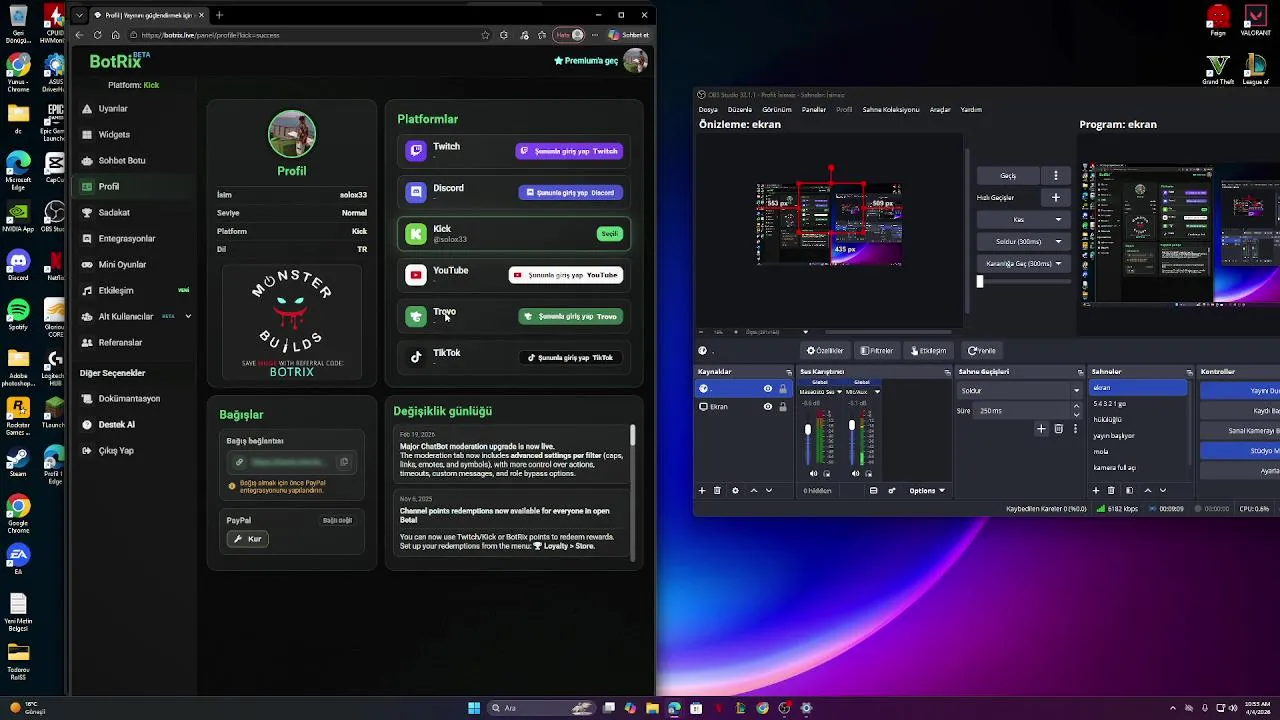Viewport: 1280px width, 720px height.
Task: Open the Soldur scene transition combo box
Action: (1020, 391)
